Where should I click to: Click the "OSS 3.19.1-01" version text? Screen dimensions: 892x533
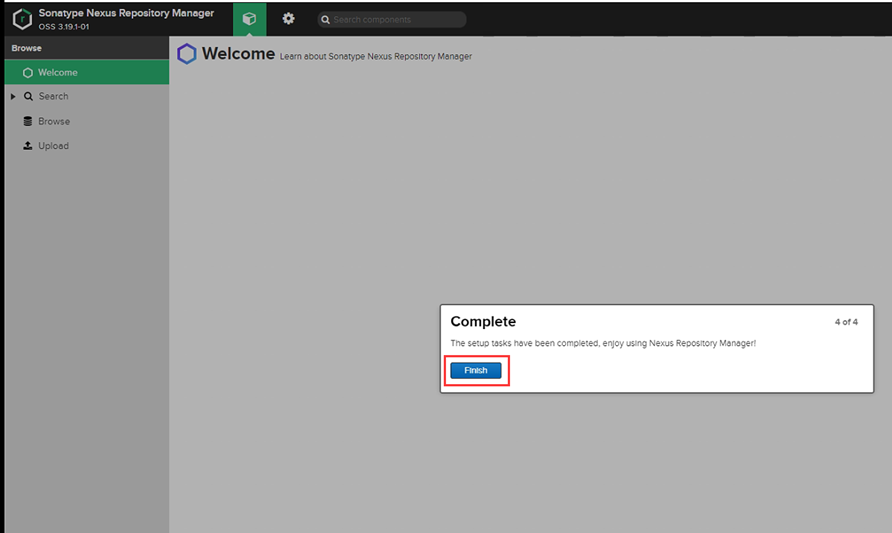pos(64,27)
